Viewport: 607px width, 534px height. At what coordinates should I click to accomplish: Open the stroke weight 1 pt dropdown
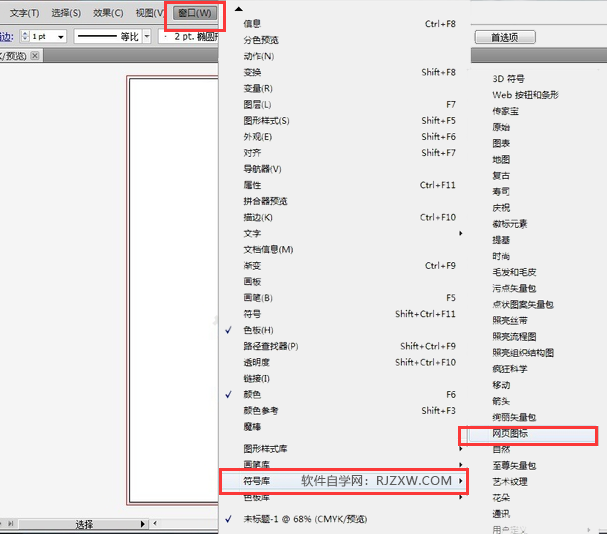point(61,37)
